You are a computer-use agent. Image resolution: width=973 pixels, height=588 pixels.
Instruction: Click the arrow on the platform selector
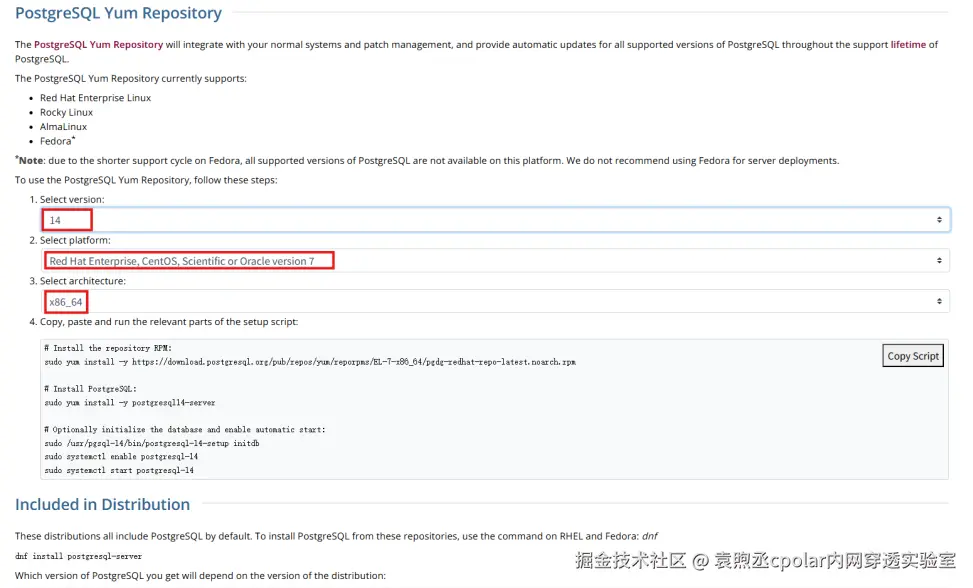point(939,261)
